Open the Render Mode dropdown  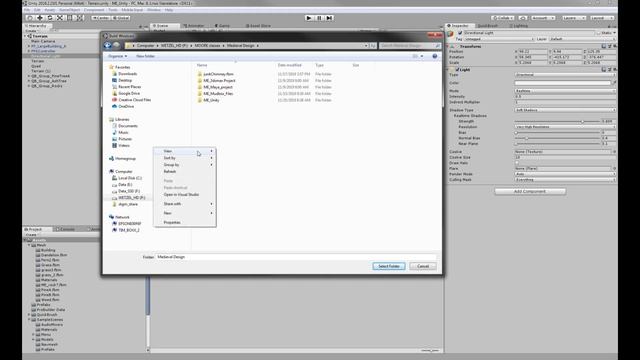click(565, 174)
